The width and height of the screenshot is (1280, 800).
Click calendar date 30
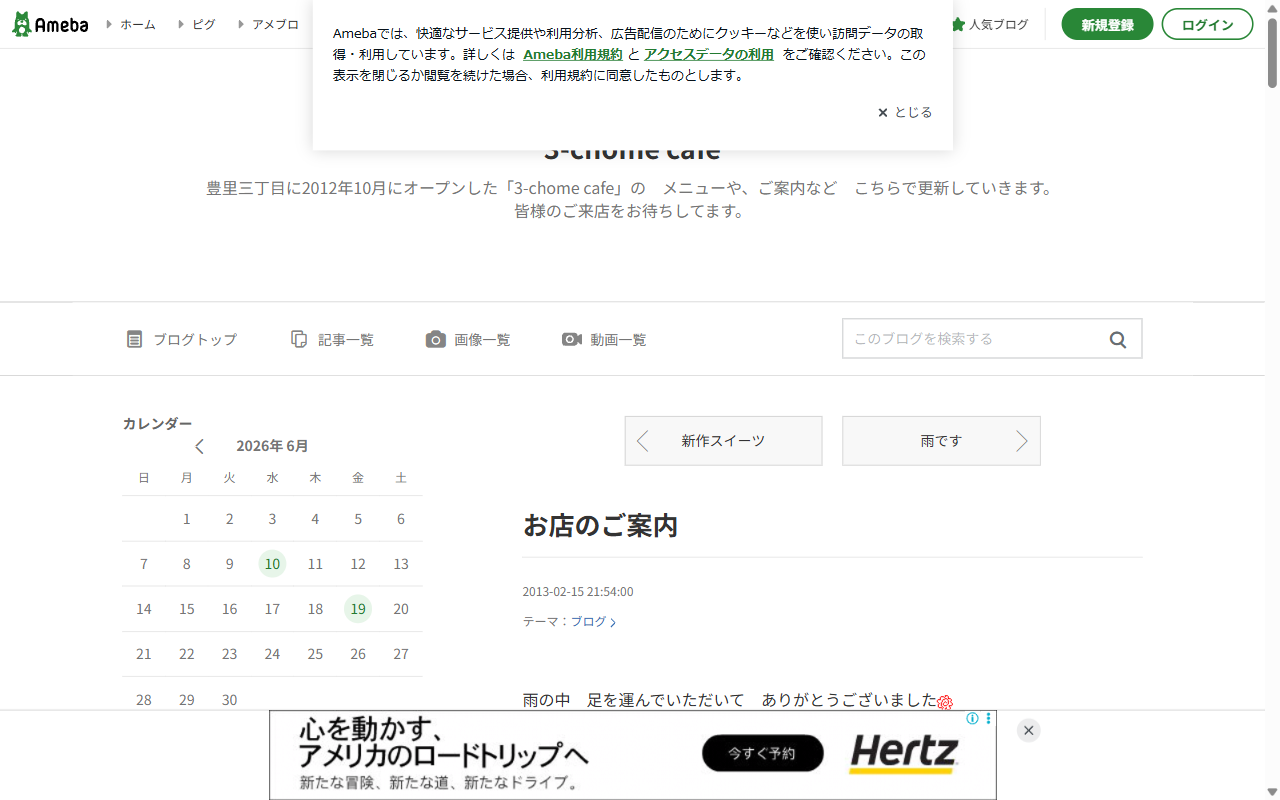[230, 700]
